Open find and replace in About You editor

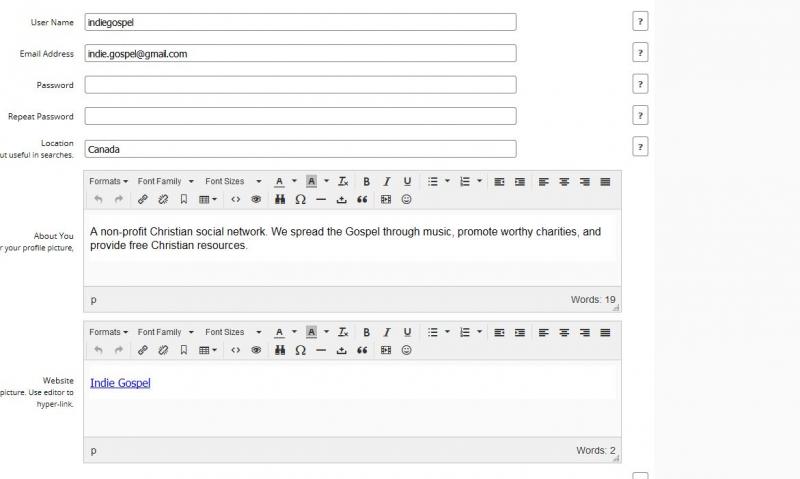pos(280,199)
